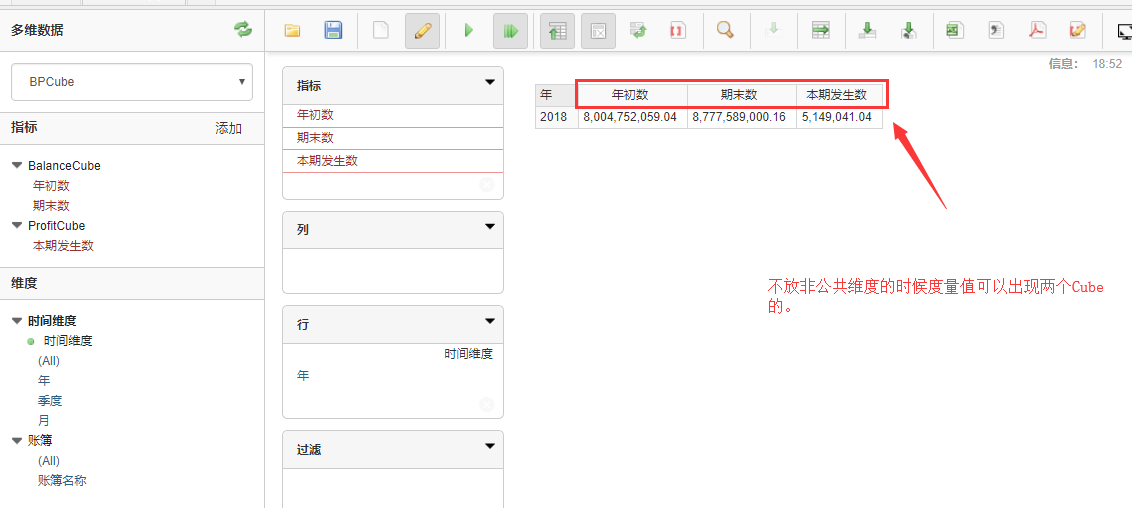Click the 年 column header in result table
The height and width of the screenshot is (508, 1132).
[x=557, y=95]
